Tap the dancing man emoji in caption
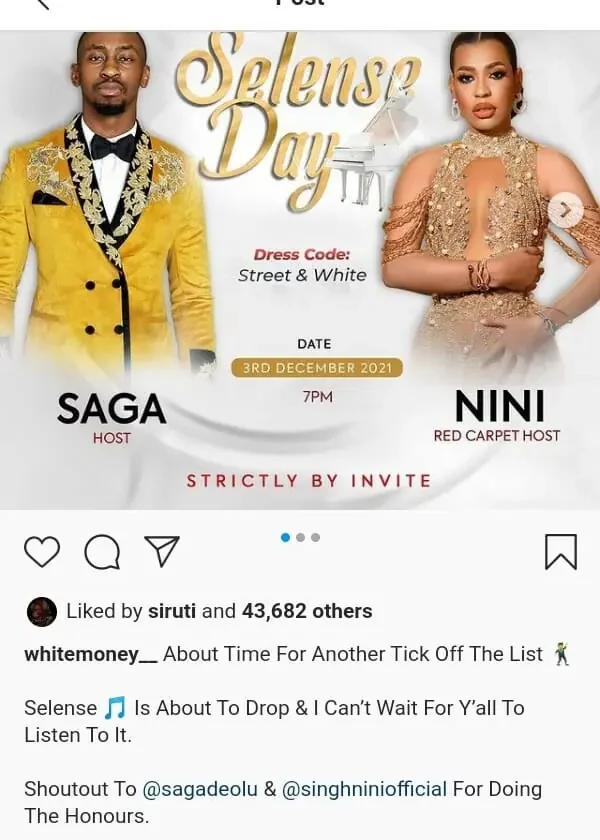The height and width of the screenshot is (840, 600). tap(561, 654)
